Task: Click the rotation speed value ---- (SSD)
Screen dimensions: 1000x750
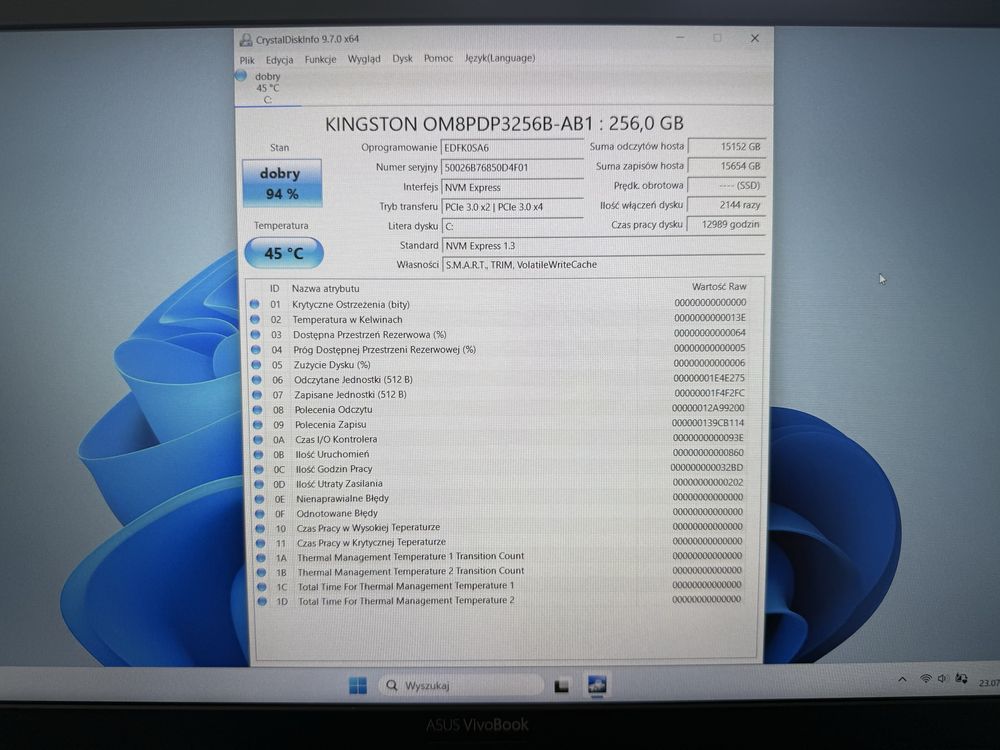Action: point(726,186)
